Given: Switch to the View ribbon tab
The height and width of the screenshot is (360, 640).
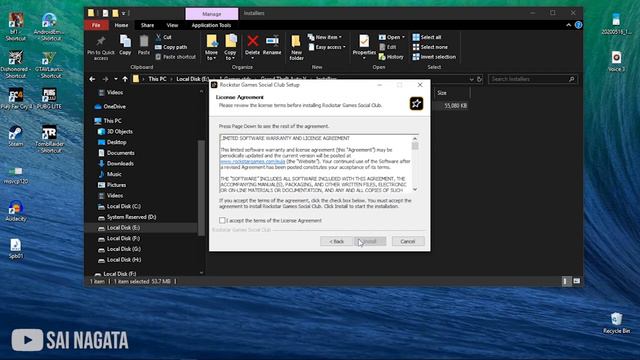Looking at the screenshot, I should tap(172, 25).
